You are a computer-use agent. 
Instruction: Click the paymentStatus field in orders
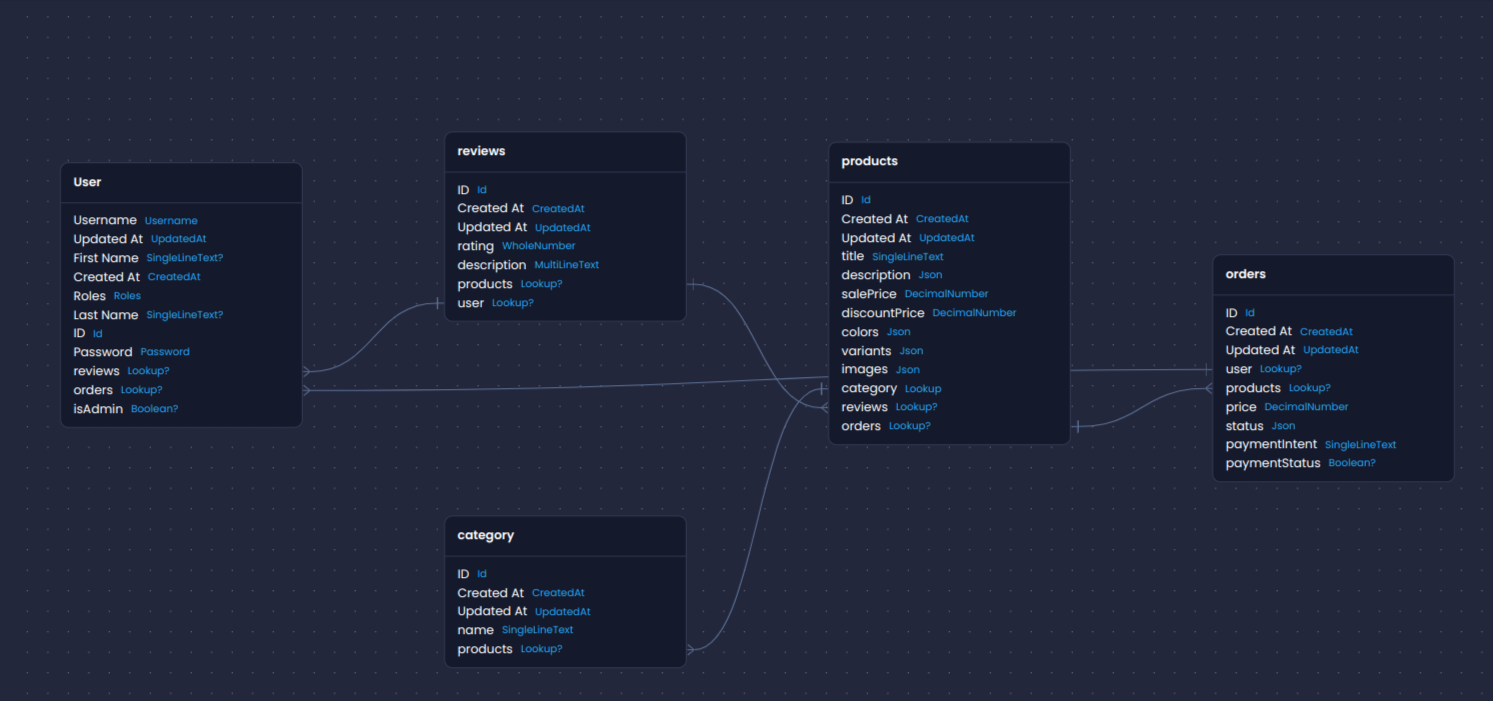point(1272,463)
